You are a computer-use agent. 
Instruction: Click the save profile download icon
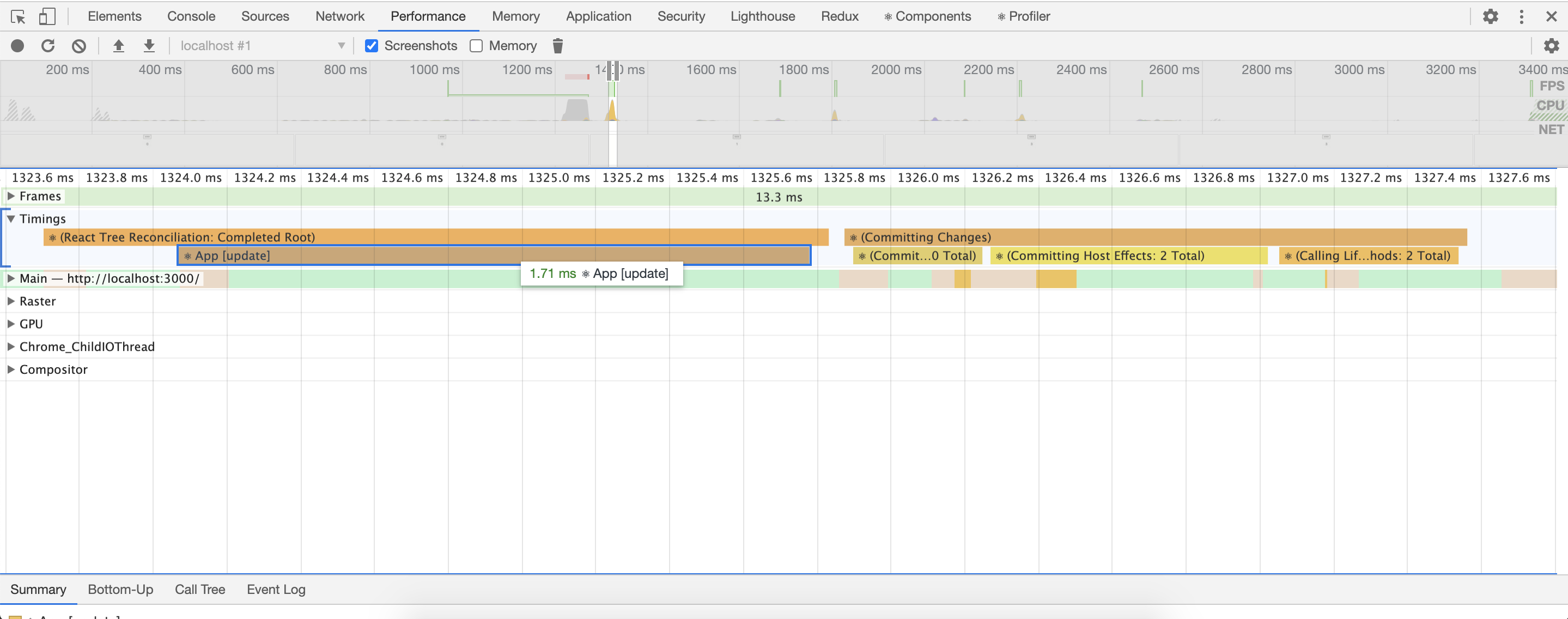point(149,46)
